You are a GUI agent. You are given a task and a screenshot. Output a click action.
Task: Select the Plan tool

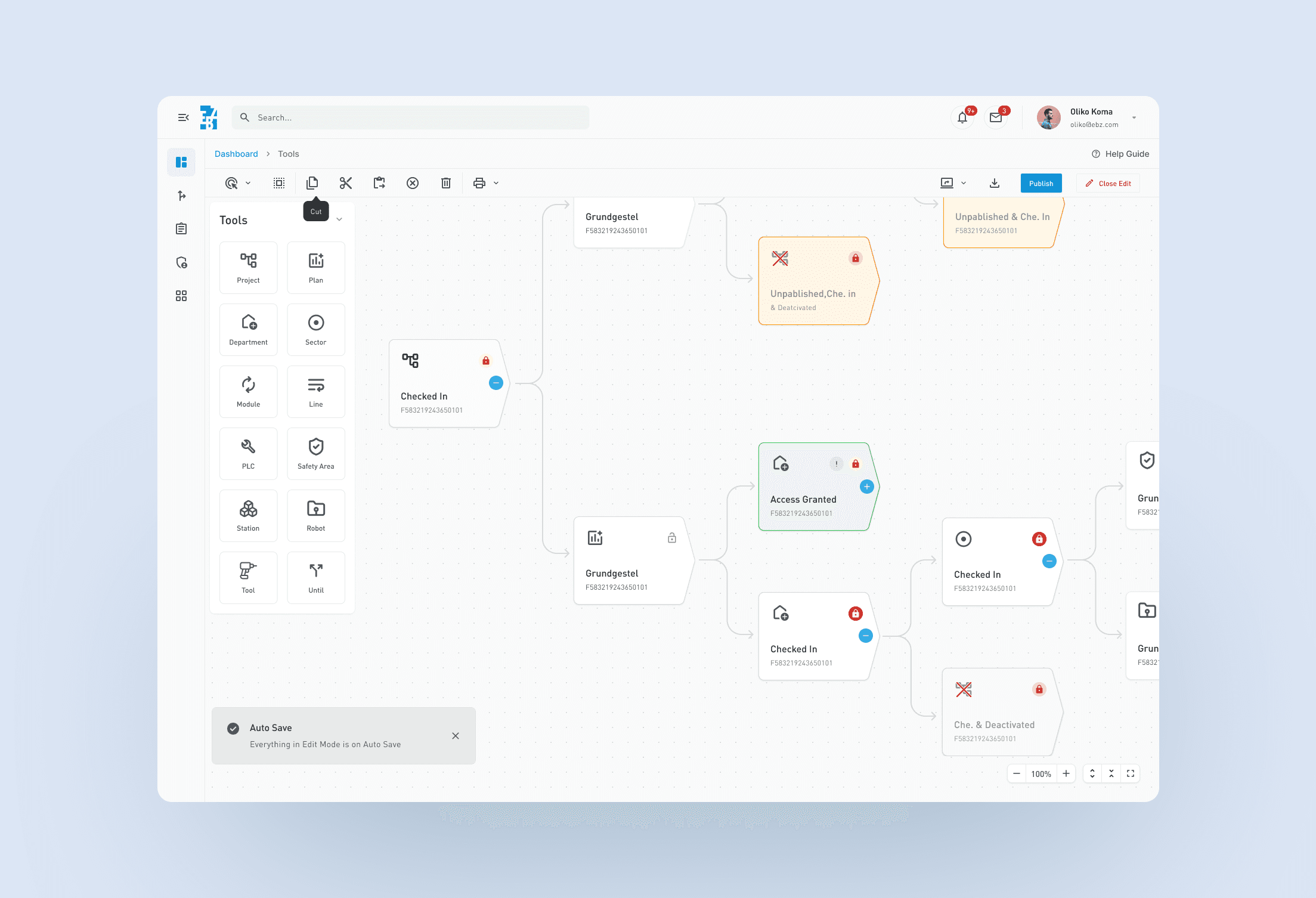(316, 268)
